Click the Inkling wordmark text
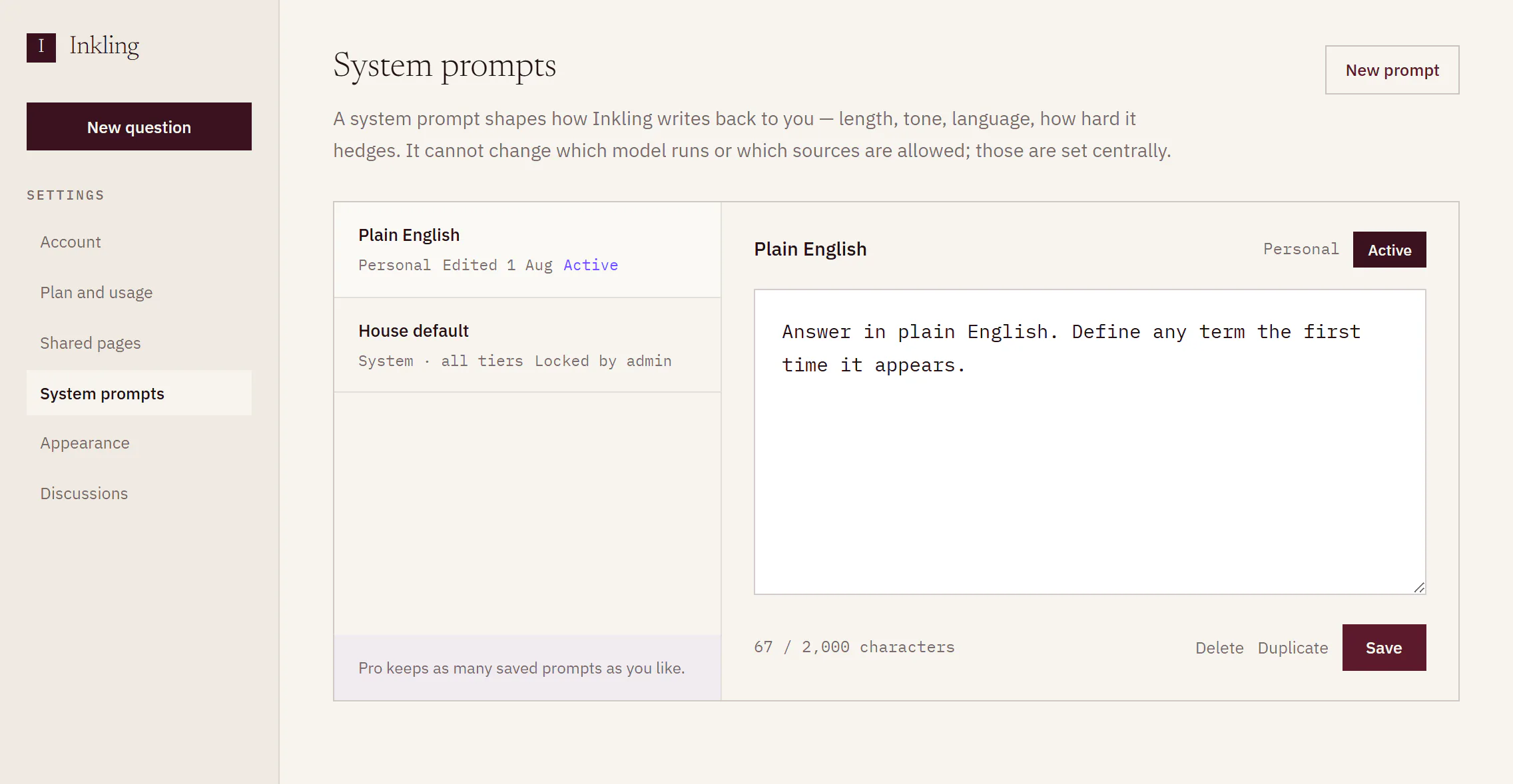Viewport: 1513px width, 784px height. [105, 47]
